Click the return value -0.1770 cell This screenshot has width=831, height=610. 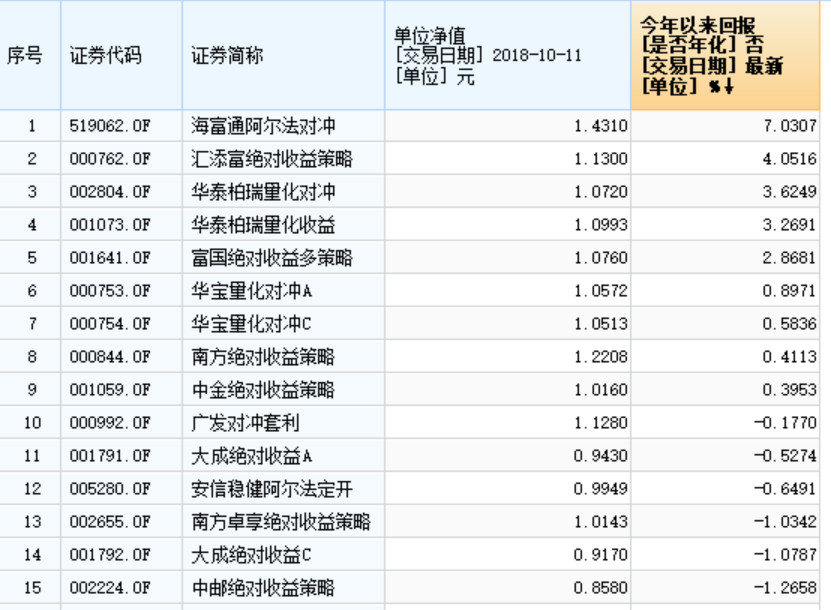click(784, 423)
